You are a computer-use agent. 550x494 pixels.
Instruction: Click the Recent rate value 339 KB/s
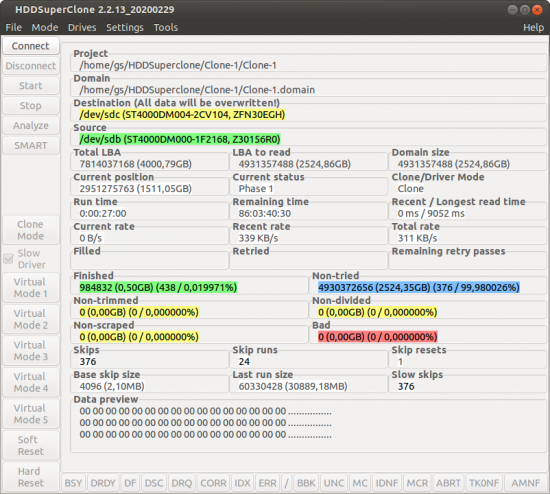click(259, 238)
